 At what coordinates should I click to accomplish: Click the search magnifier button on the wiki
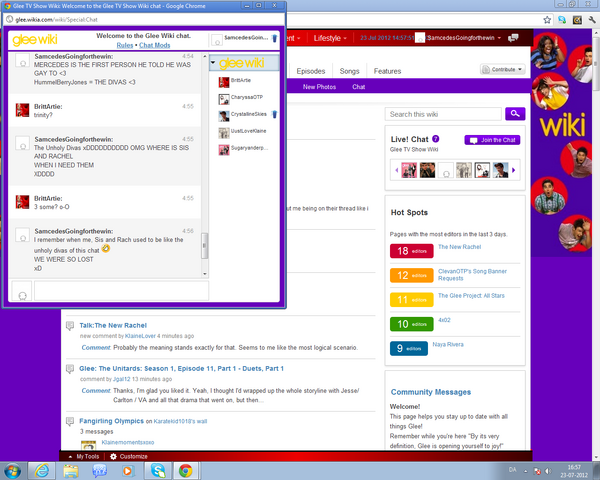[515, 114]
